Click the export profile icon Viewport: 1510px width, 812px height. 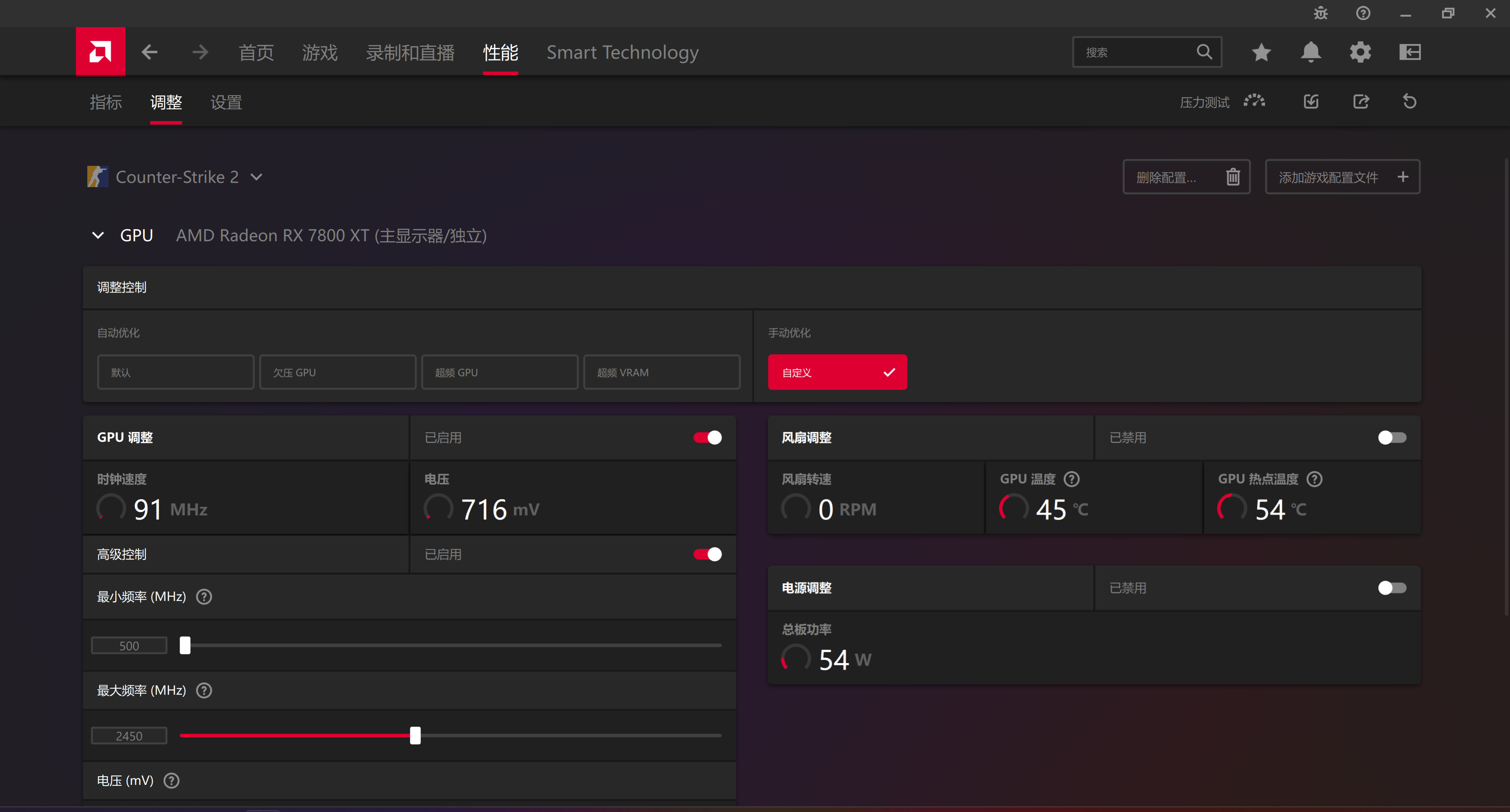1361,101
